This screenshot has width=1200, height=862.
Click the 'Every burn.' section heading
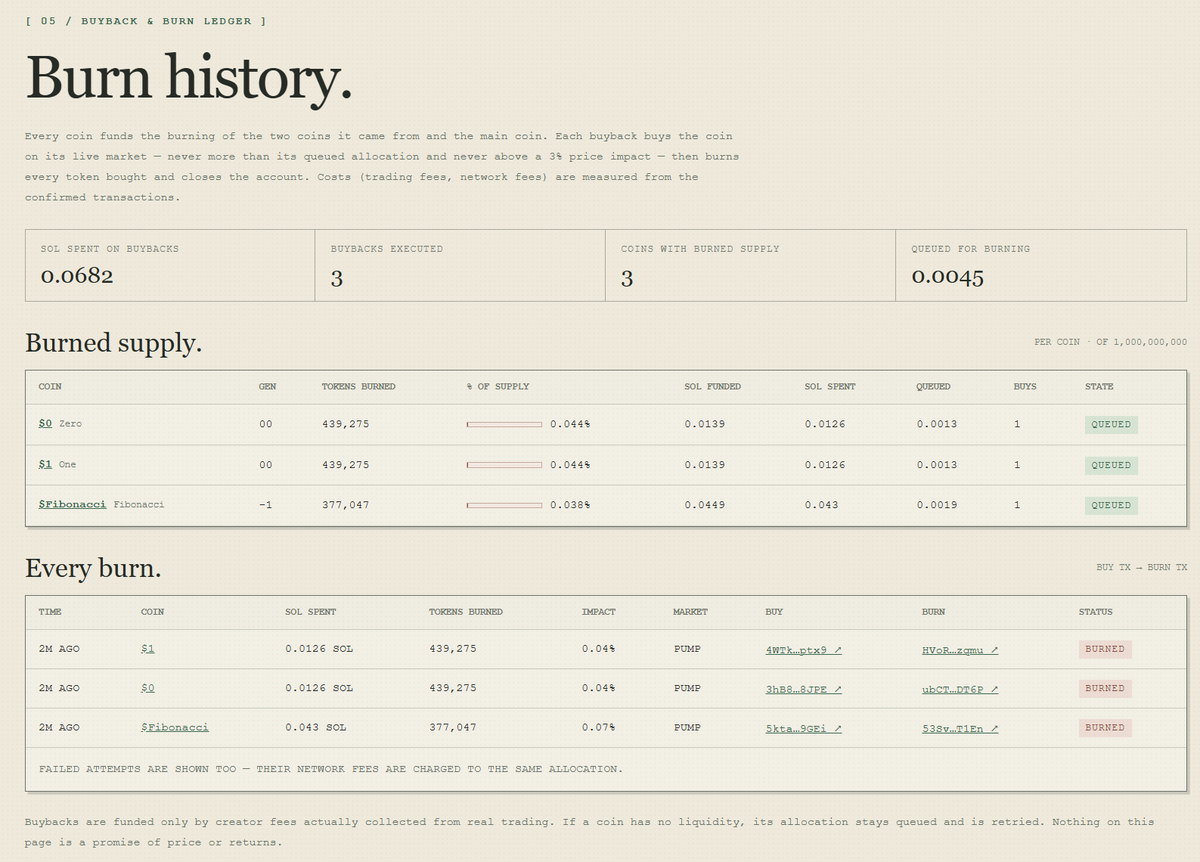coord(93,569)
